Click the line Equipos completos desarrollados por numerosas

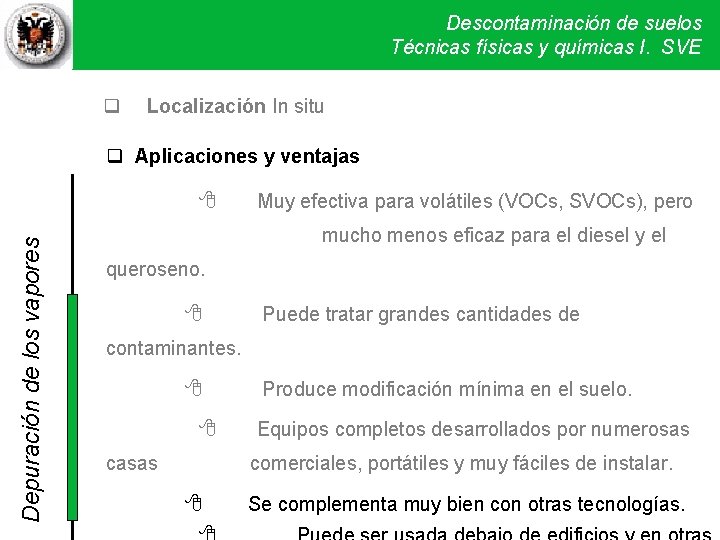[x=473, y=430]
